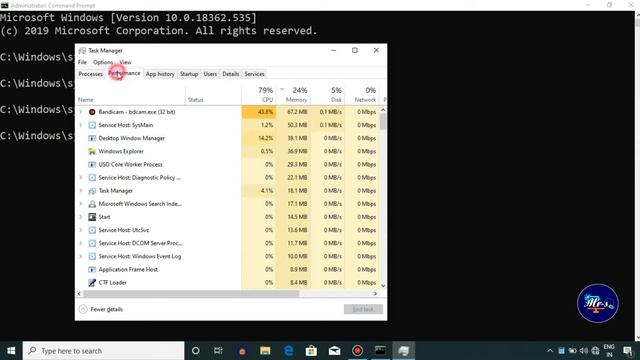Screen dimensions: 640x360
Task: Click Fewer details button
Action: point(101,309)
